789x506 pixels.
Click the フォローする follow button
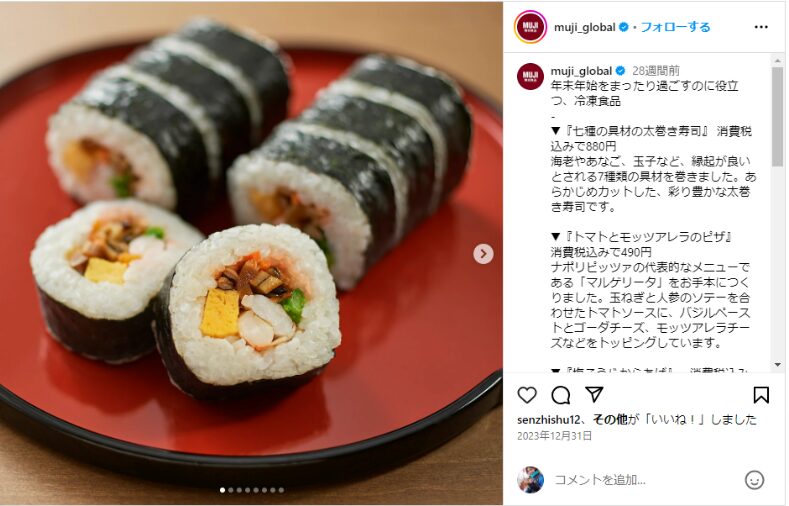point(675,27)
